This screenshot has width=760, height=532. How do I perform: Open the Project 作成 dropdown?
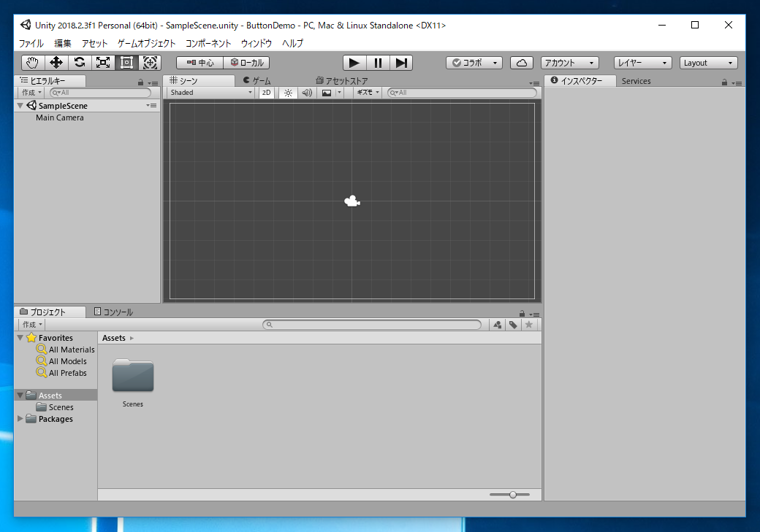point(32,325)
